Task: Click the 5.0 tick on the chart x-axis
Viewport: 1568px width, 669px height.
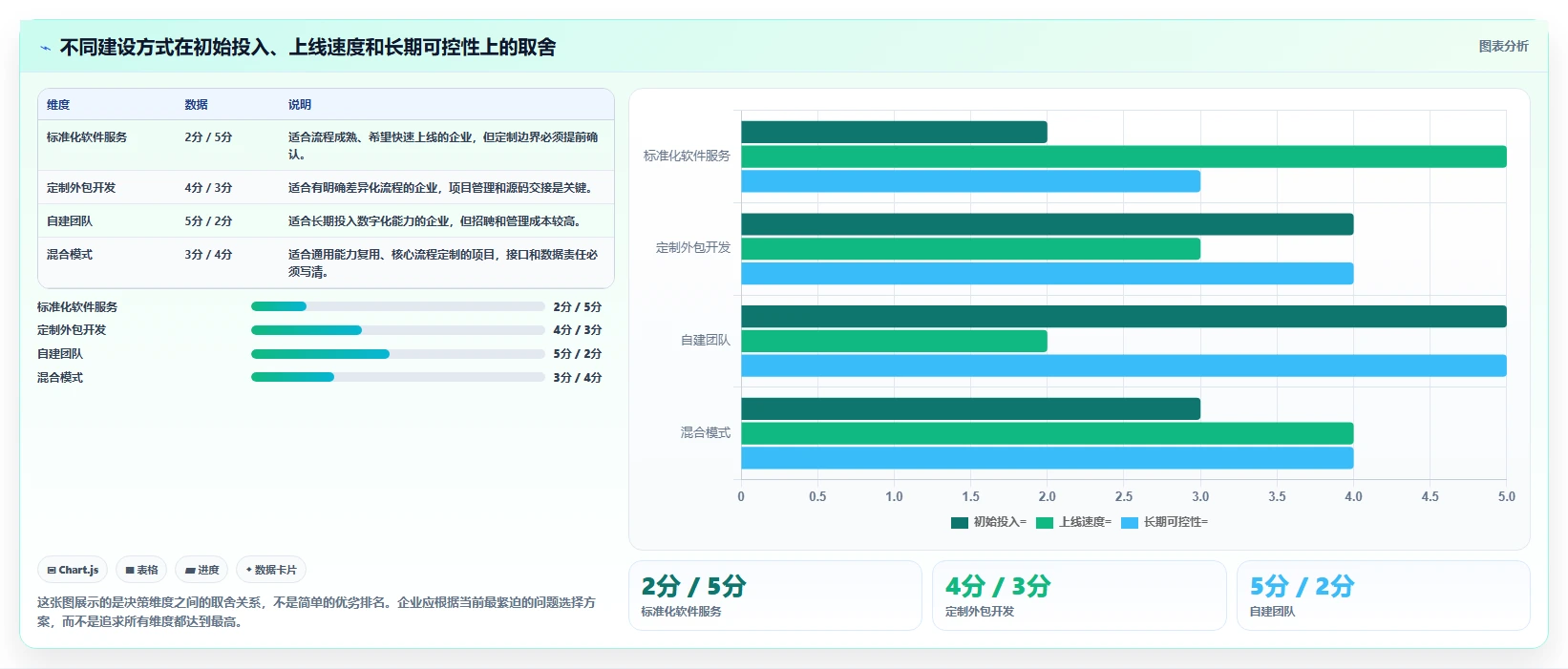Action: click(1507, 497)
